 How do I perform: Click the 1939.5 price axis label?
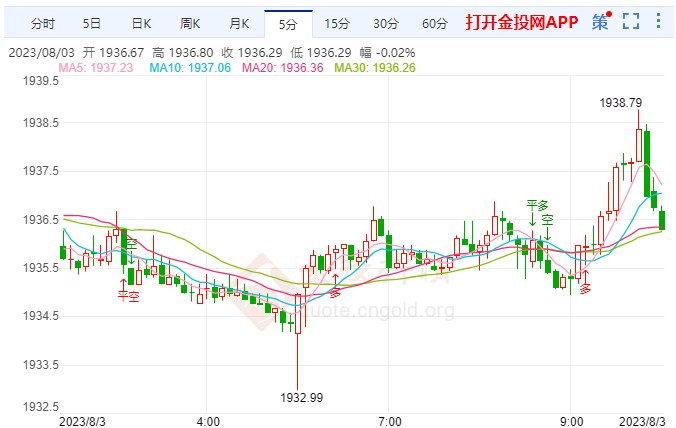(x=41, y=81)
